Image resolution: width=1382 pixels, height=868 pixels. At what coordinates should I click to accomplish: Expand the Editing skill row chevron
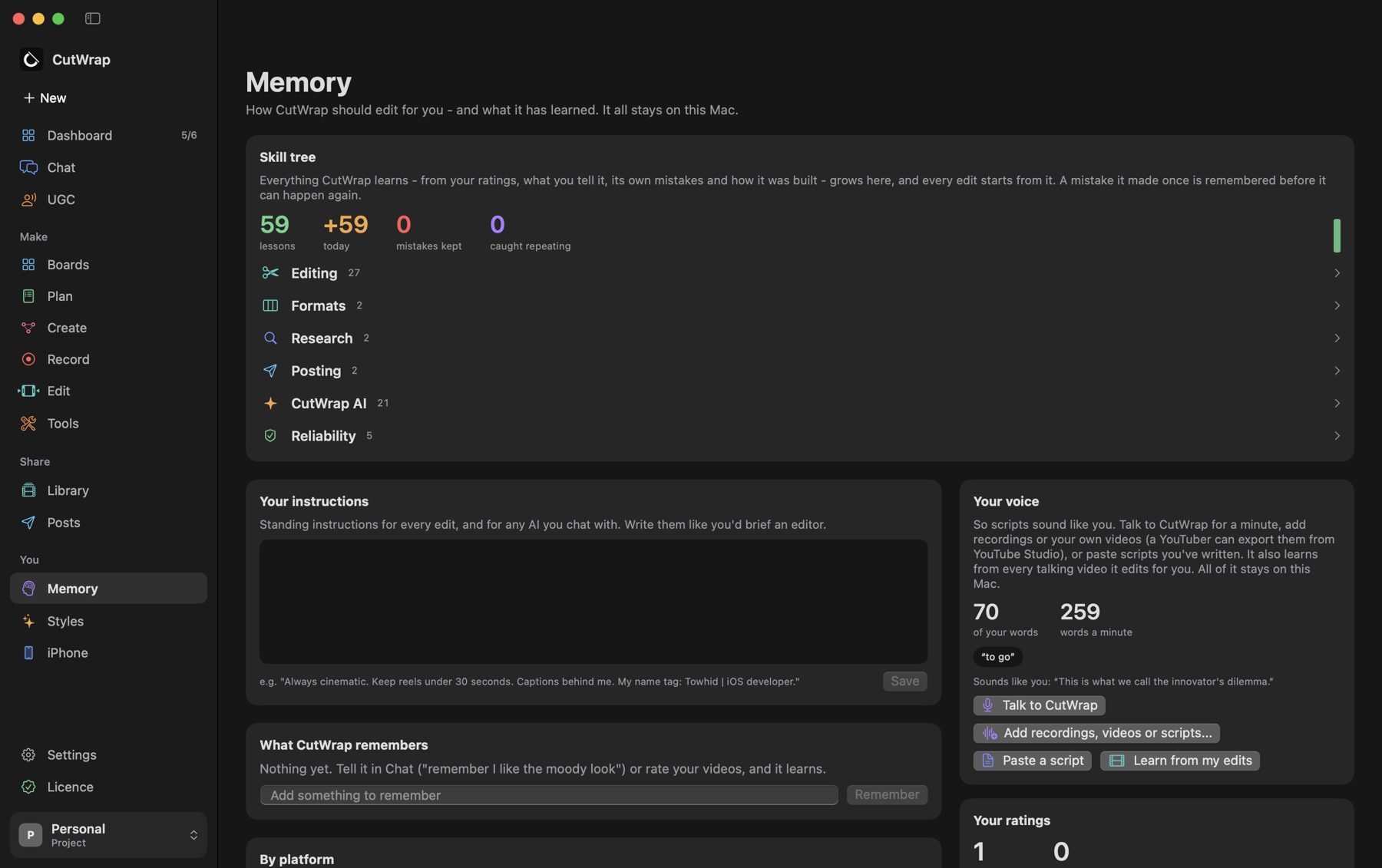click(x=1337, y=273)
